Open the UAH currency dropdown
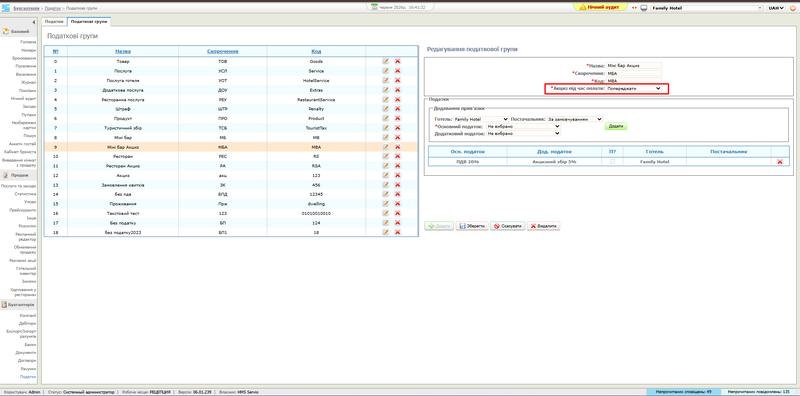The width and height of the screenshot is (800, 396). tap(777, 8)
